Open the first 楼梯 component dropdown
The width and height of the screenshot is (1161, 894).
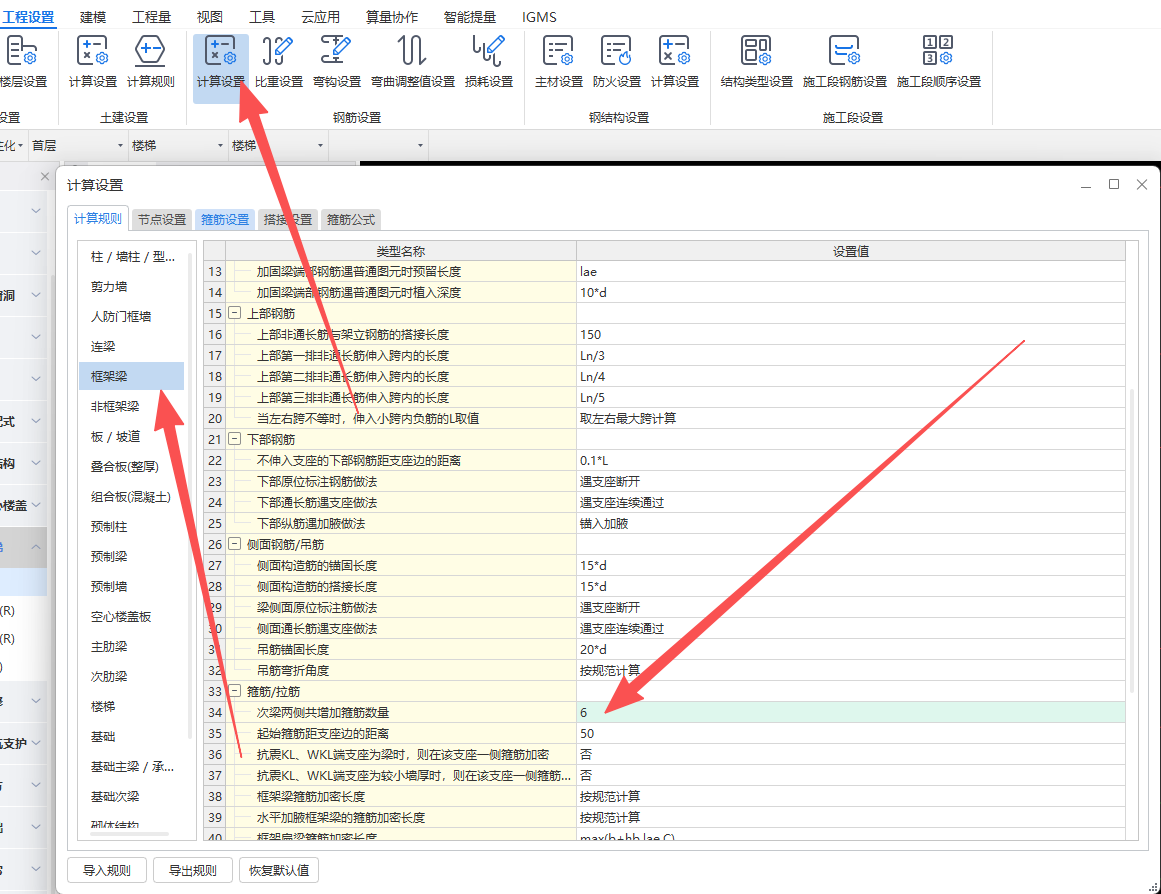click(x=177, y=145)
